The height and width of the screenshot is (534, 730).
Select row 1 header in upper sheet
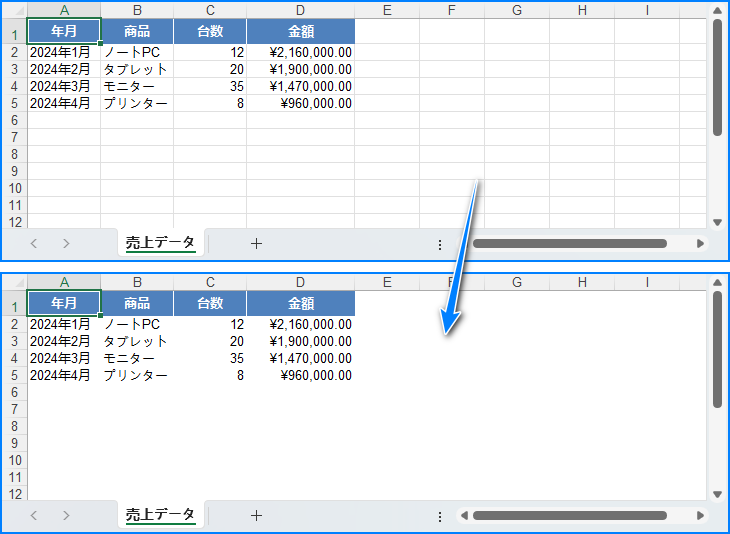(x=14, y=31)
